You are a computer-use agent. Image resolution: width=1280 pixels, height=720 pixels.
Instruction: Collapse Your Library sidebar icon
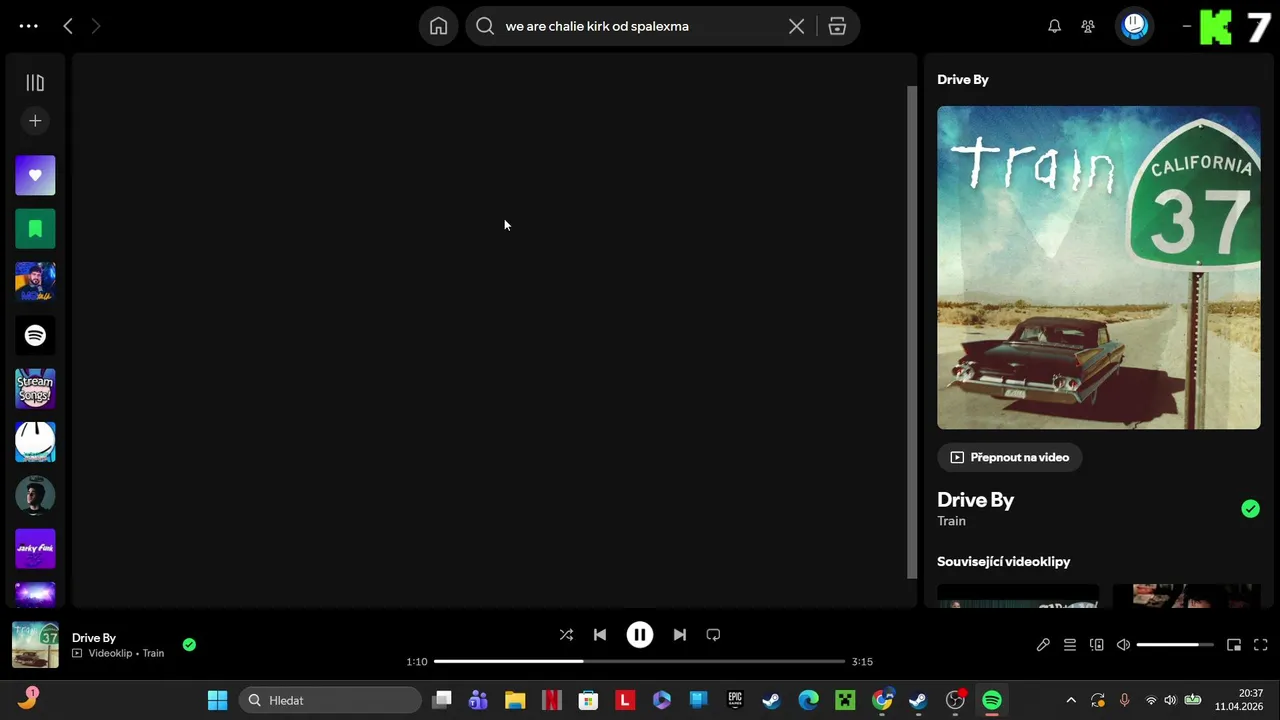(35, 83)
